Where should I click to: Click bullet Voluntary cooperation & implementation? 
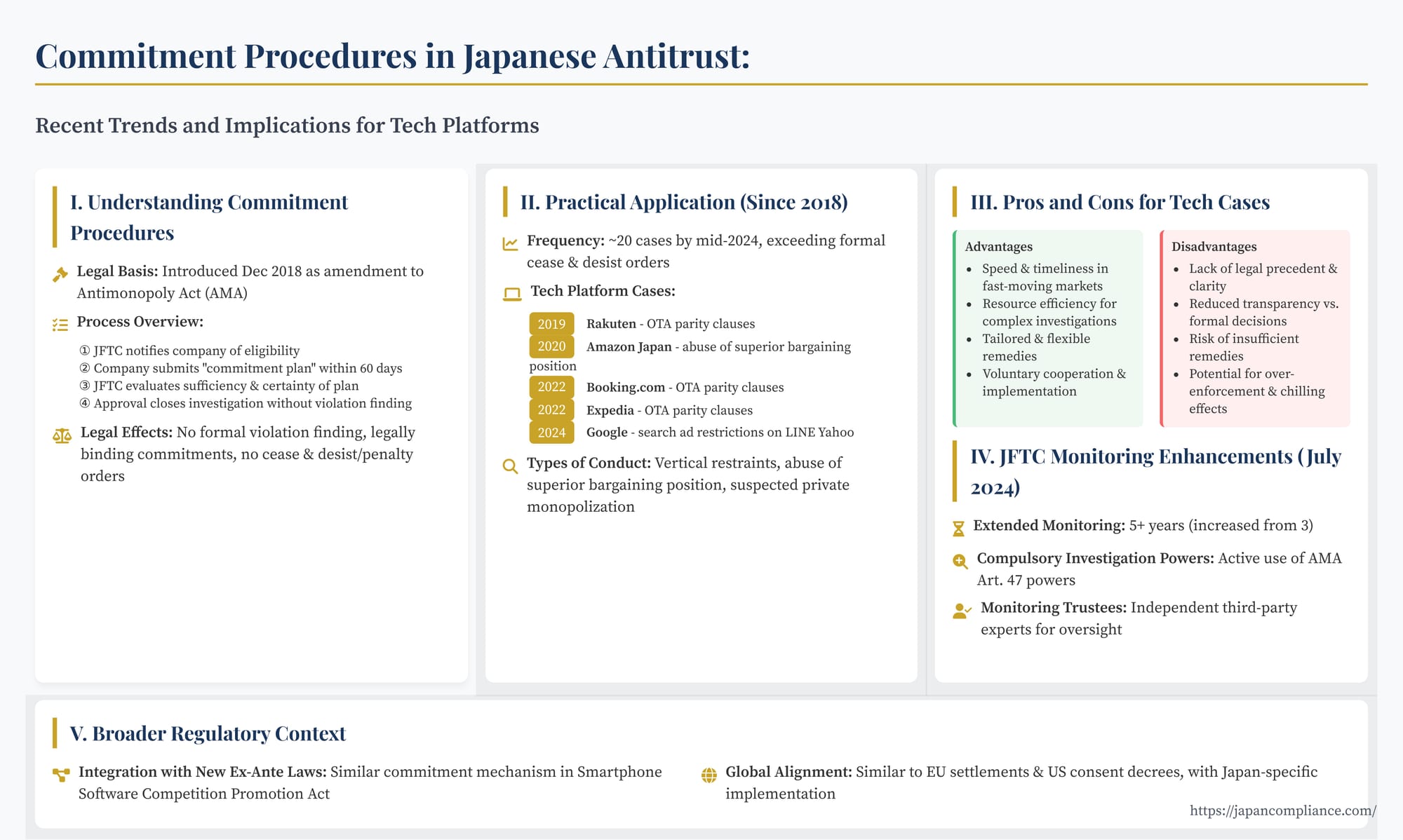tap(1054, 382)
